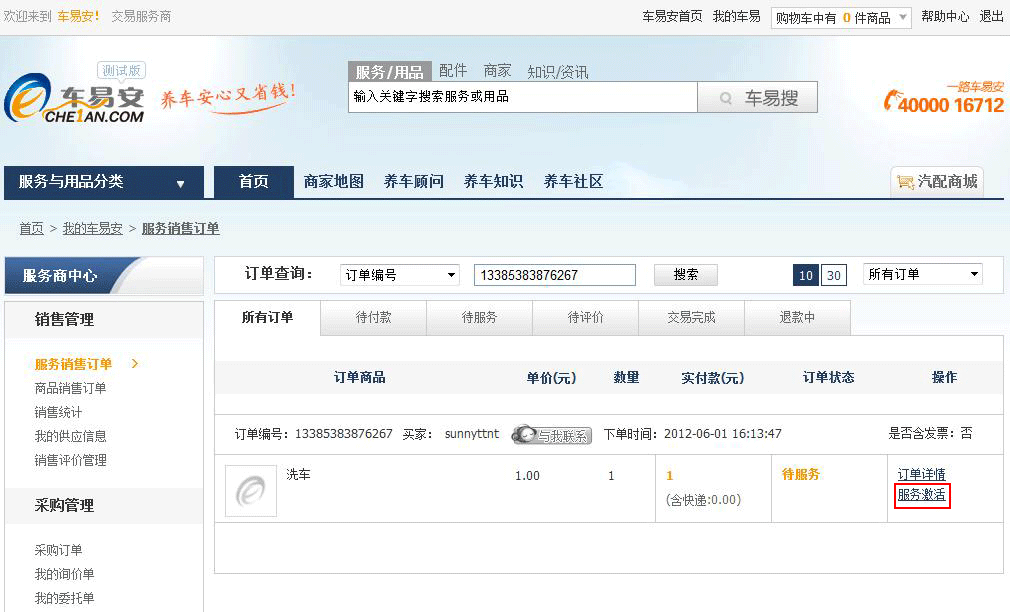Open 服务销售订单 in the sidebar
The image size is (1010, 612).
tap(73, 365)
